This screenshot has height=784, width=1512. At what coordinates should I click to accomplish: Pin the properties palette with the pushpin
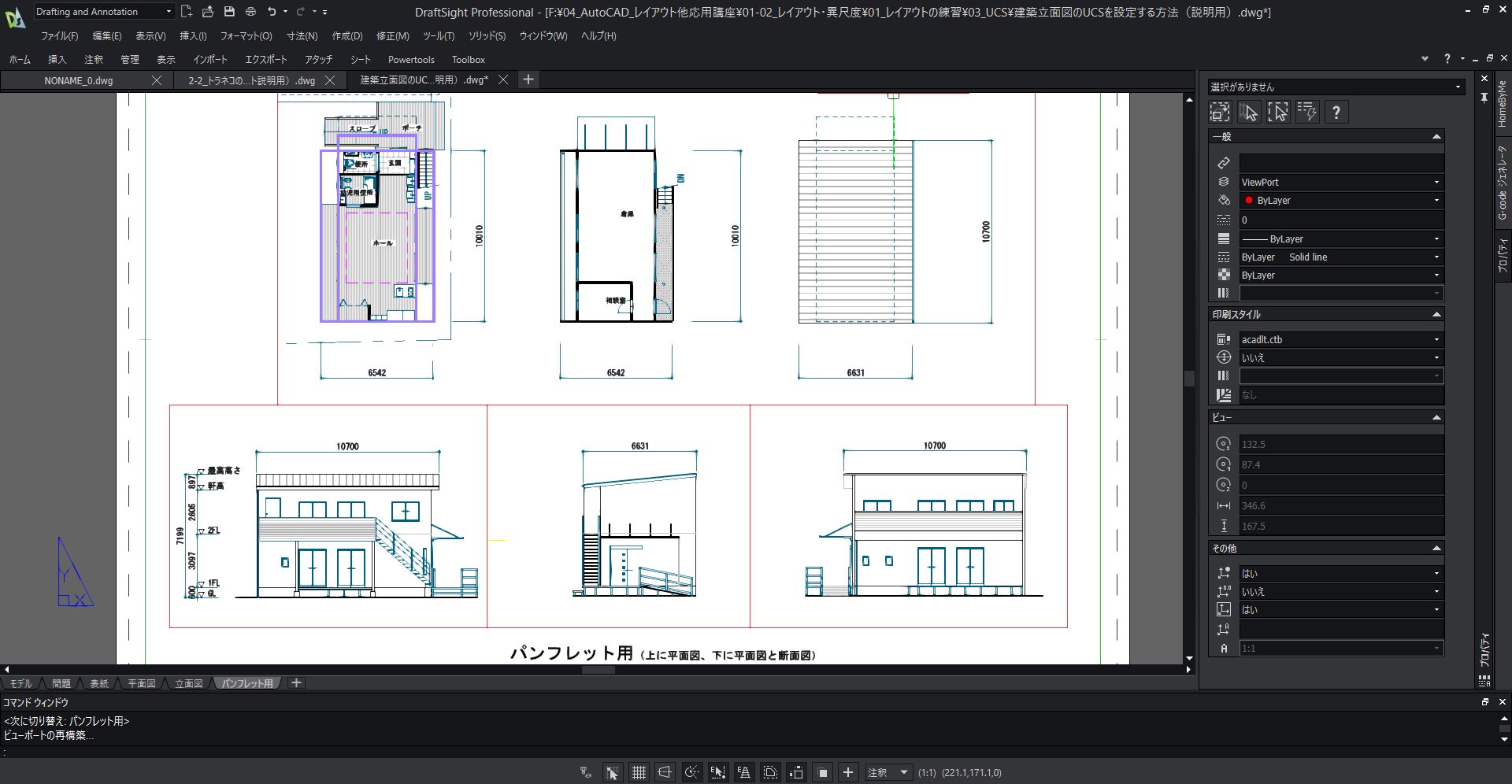(x=1484, y=98)
